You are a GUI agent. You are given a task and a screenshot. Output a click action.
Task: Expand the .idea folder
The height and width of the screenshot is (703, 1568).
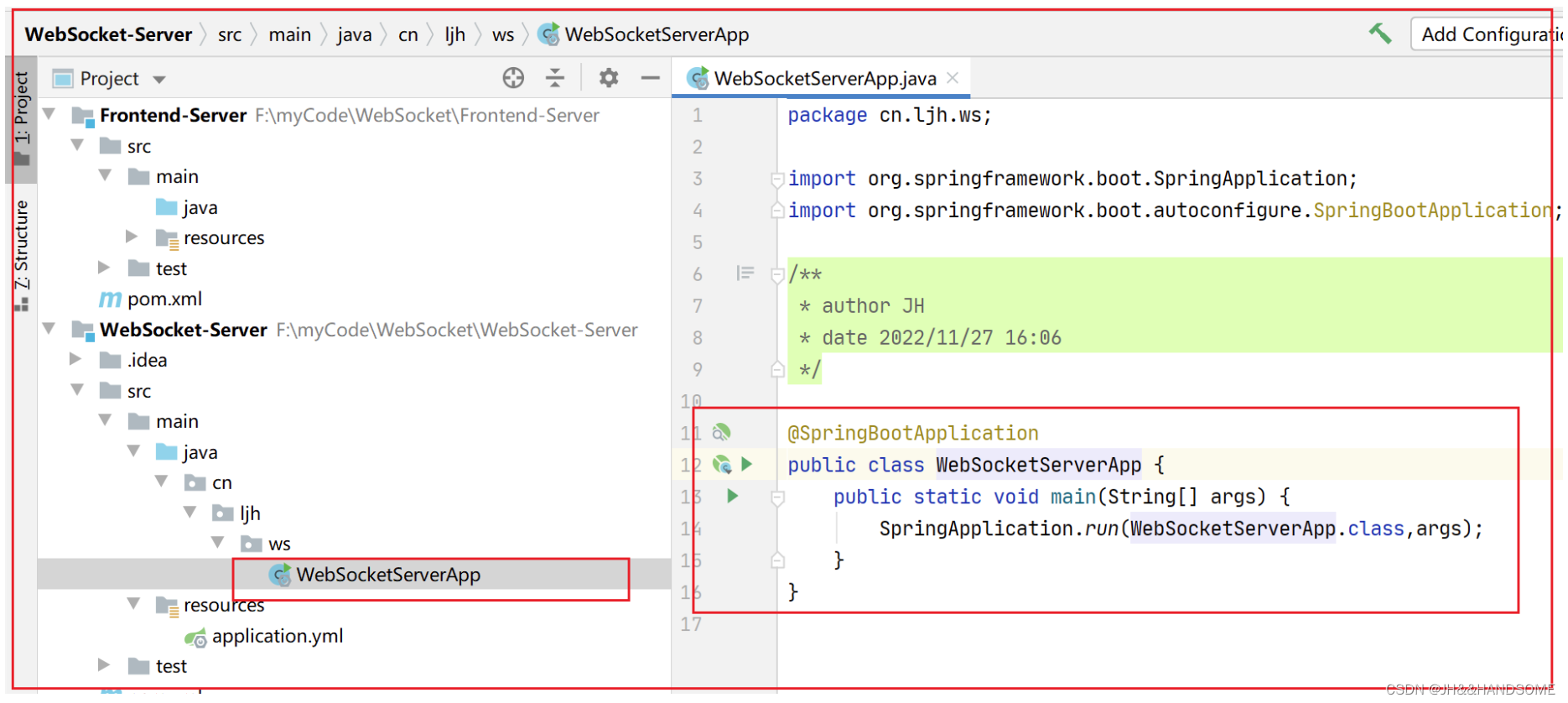(x=76, y=359)
